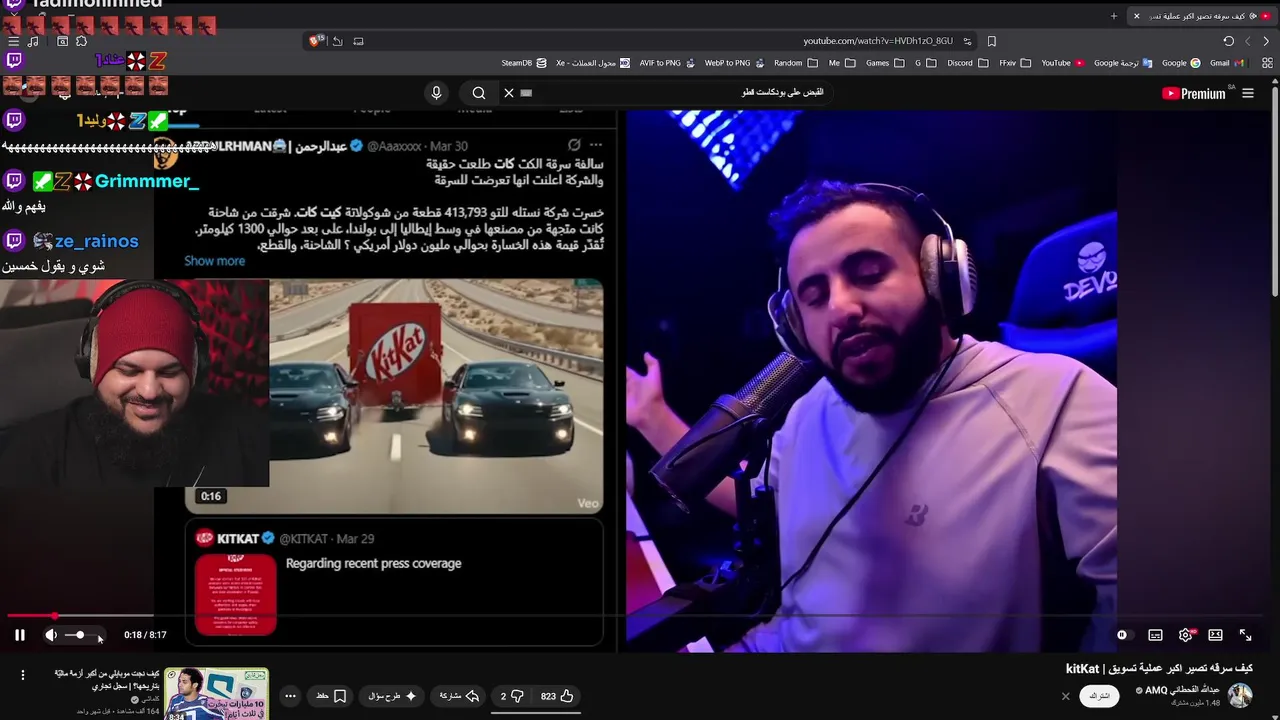Open more actions ellipsis below video
The image size is (1280, 720).
click(290, 696)
